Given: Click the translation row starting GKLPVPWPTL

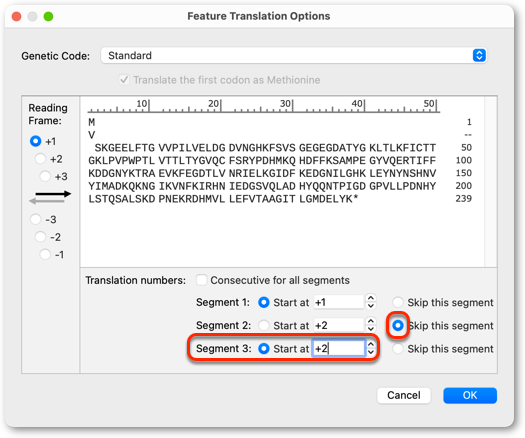Looking at the screenshot, I should tap(262, 160).
